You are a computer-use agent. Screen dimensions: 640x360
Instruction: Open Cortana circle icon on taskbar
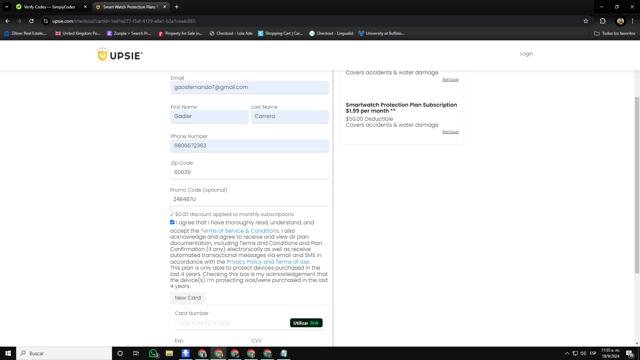pos(120,353)
